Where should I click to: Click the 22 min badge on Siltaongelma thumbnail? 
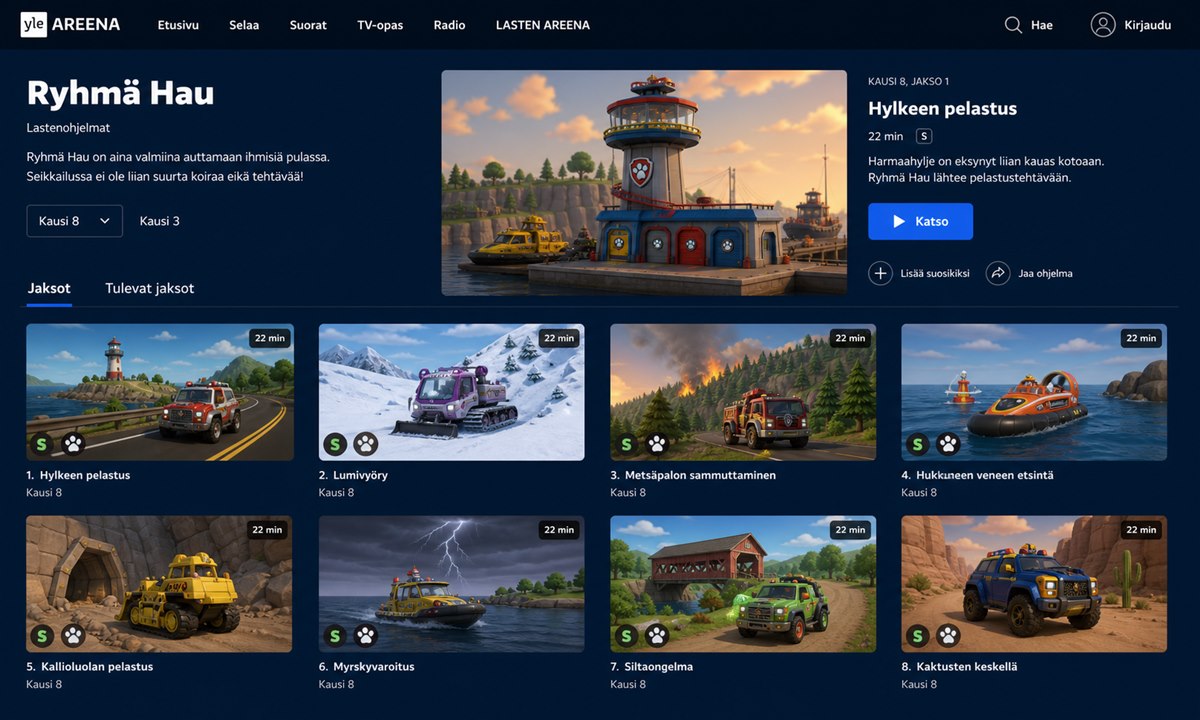point(850,530)
